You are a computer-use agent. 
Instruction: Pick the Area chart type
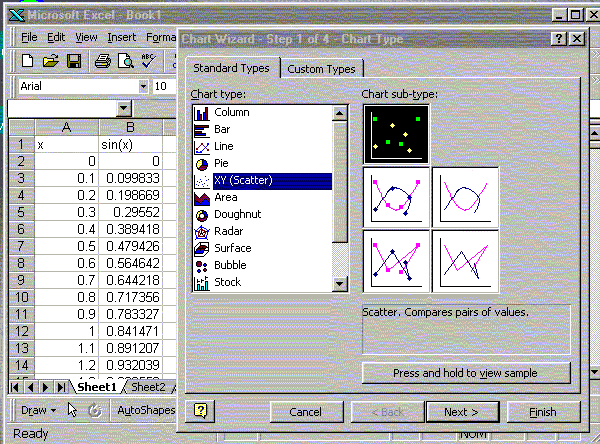262,198
